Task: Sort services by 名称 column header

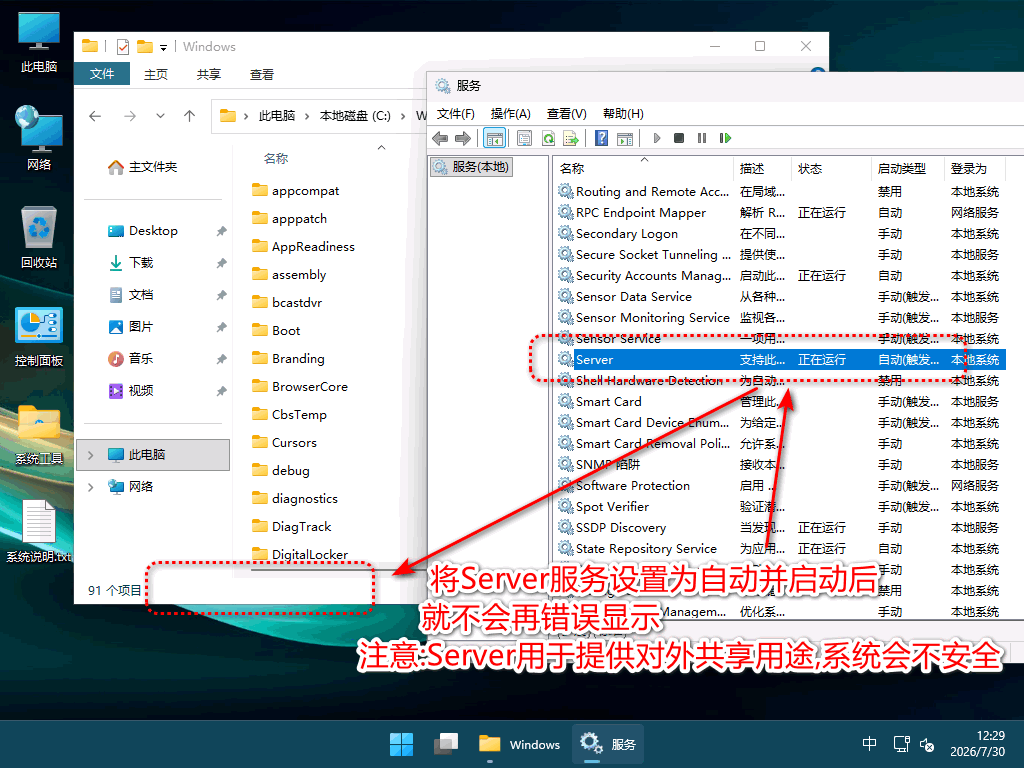Action: point(643,168)
